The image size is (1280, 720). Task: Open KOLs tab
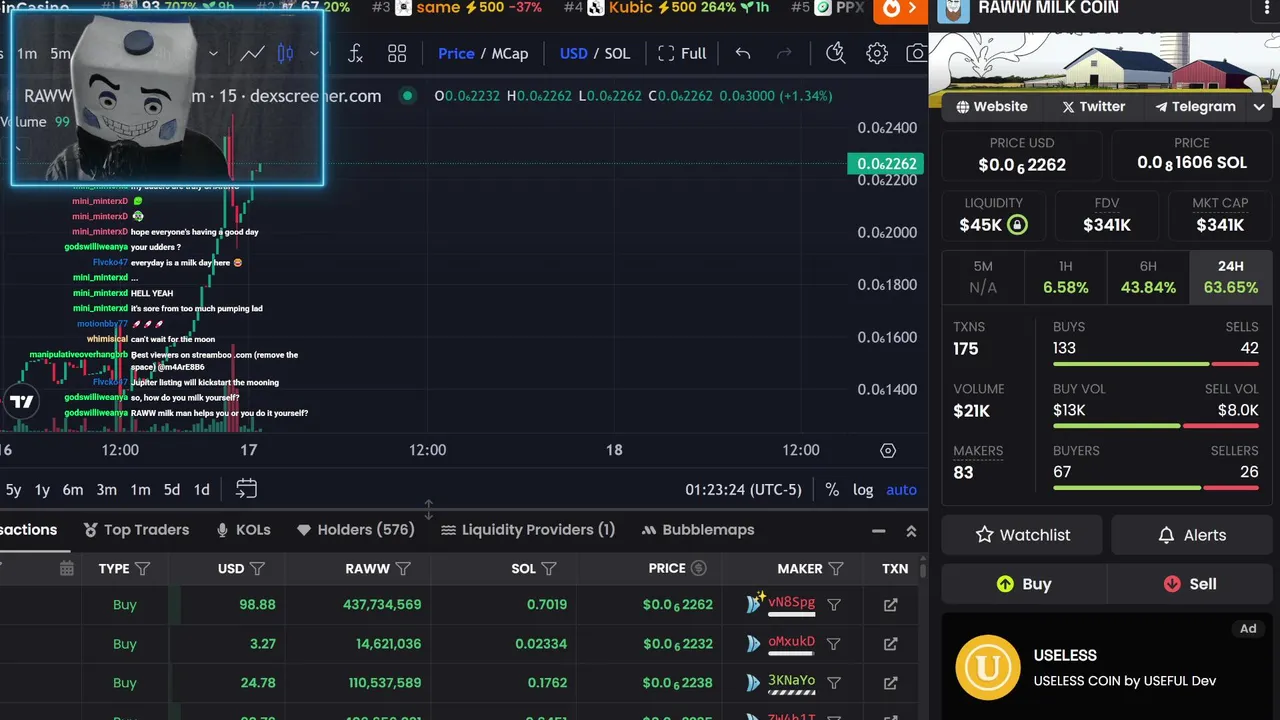pos(243,530)
